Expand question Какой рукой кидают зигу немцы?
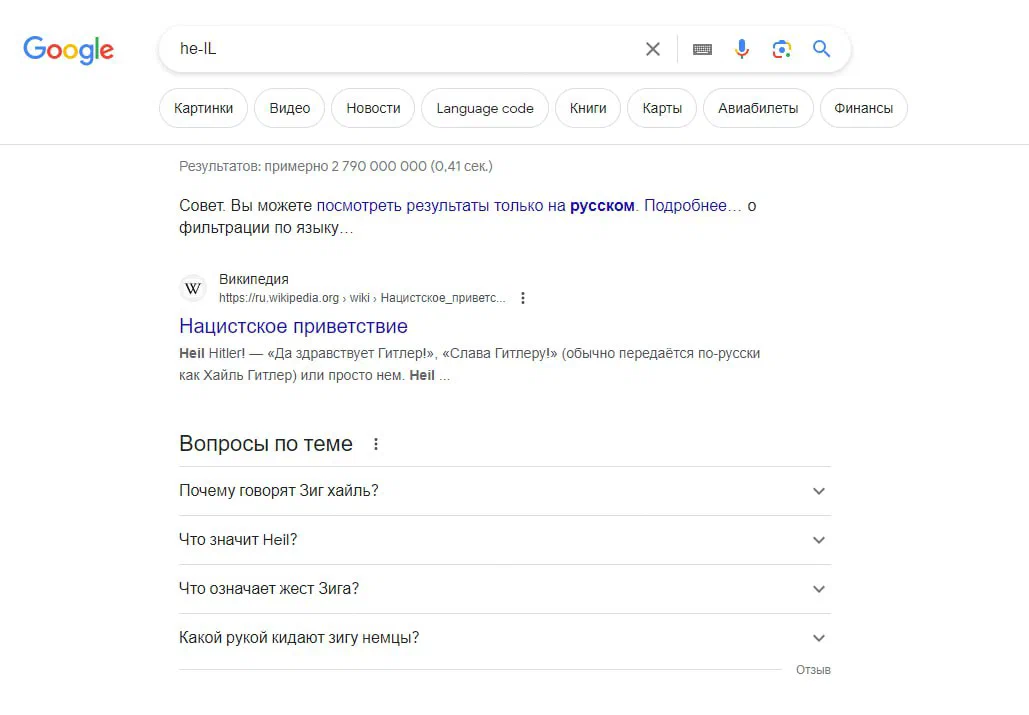This screenshot has height=715, width=1029. 505,638
